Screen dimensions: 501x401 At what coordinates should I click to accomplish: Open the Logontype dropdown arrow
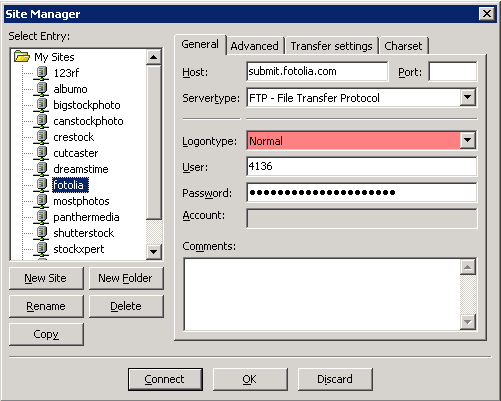click(x=467, y=140)
